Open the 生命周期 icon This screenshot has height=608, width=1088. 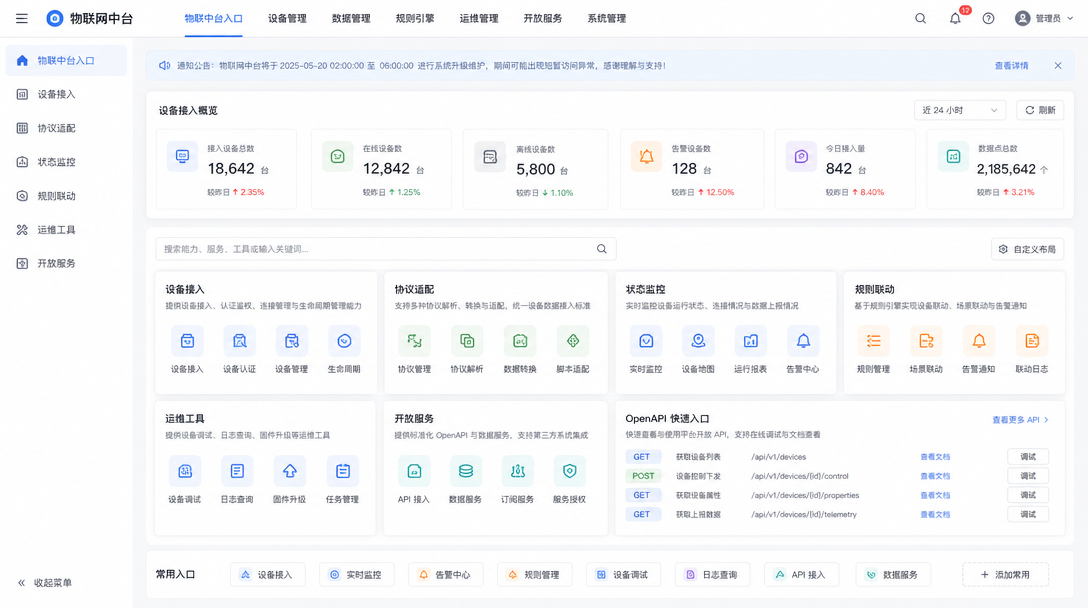pyautogui.click(x=344, y=341)
